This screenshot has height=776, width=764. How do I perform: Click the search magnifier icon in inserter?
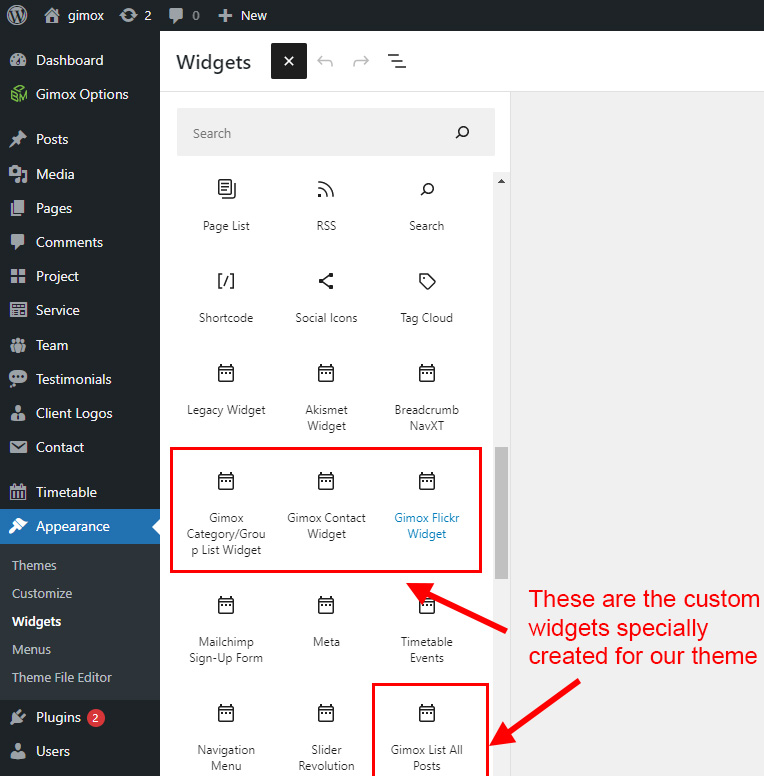tap(462, 133)
